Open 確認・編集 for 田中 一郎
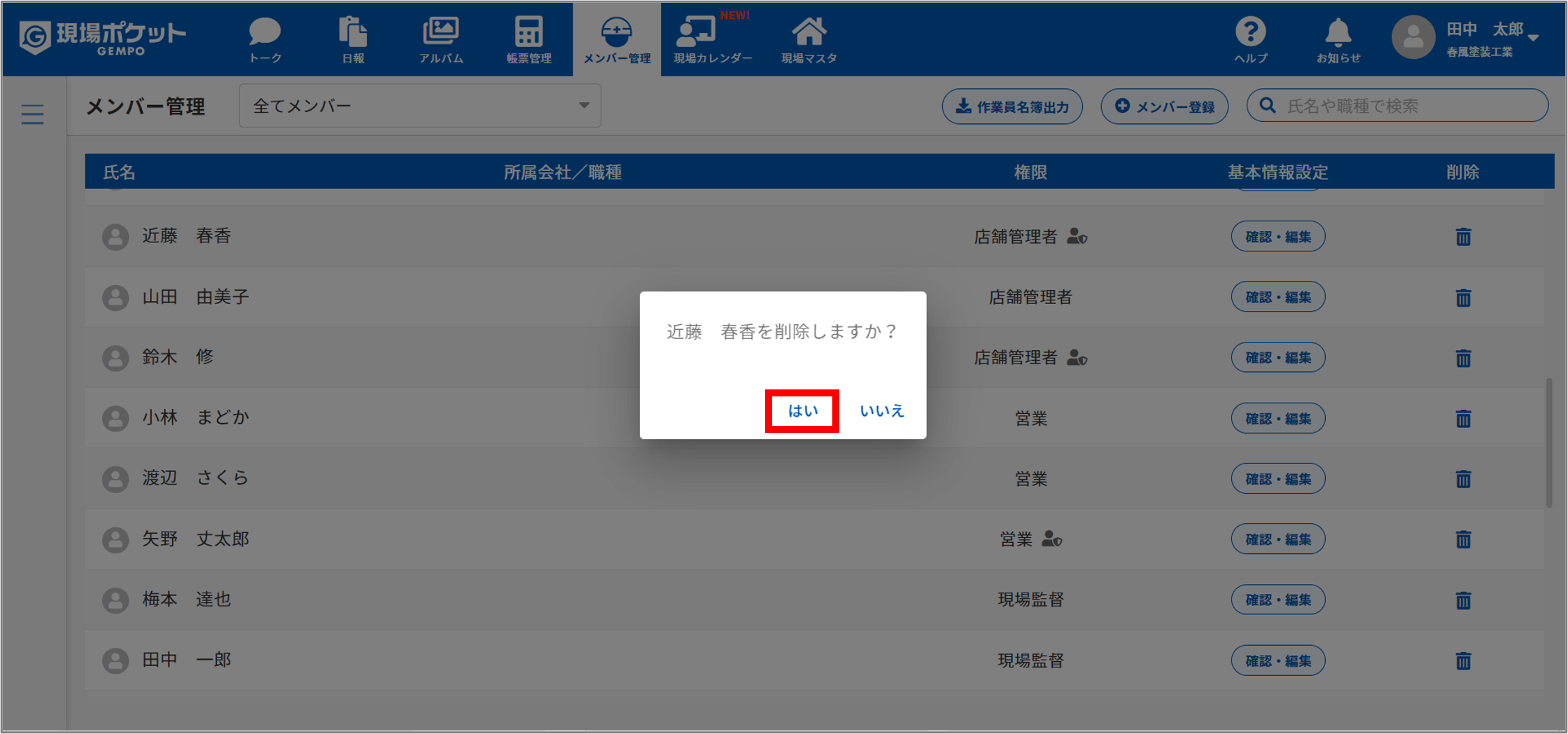The width and height of the screenshot is (1568, 734). click(x=1278, y=660)
